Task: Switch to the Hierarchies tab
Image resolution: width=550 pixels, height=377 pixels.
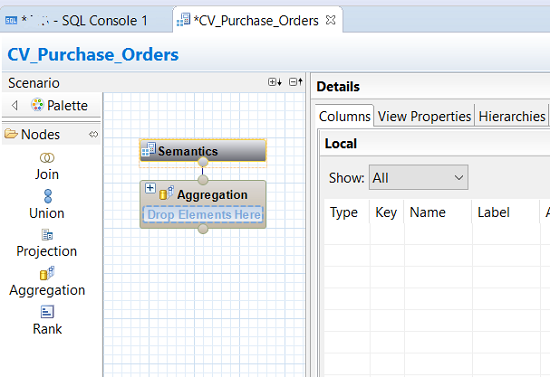Action: click(x=511, y=116)
